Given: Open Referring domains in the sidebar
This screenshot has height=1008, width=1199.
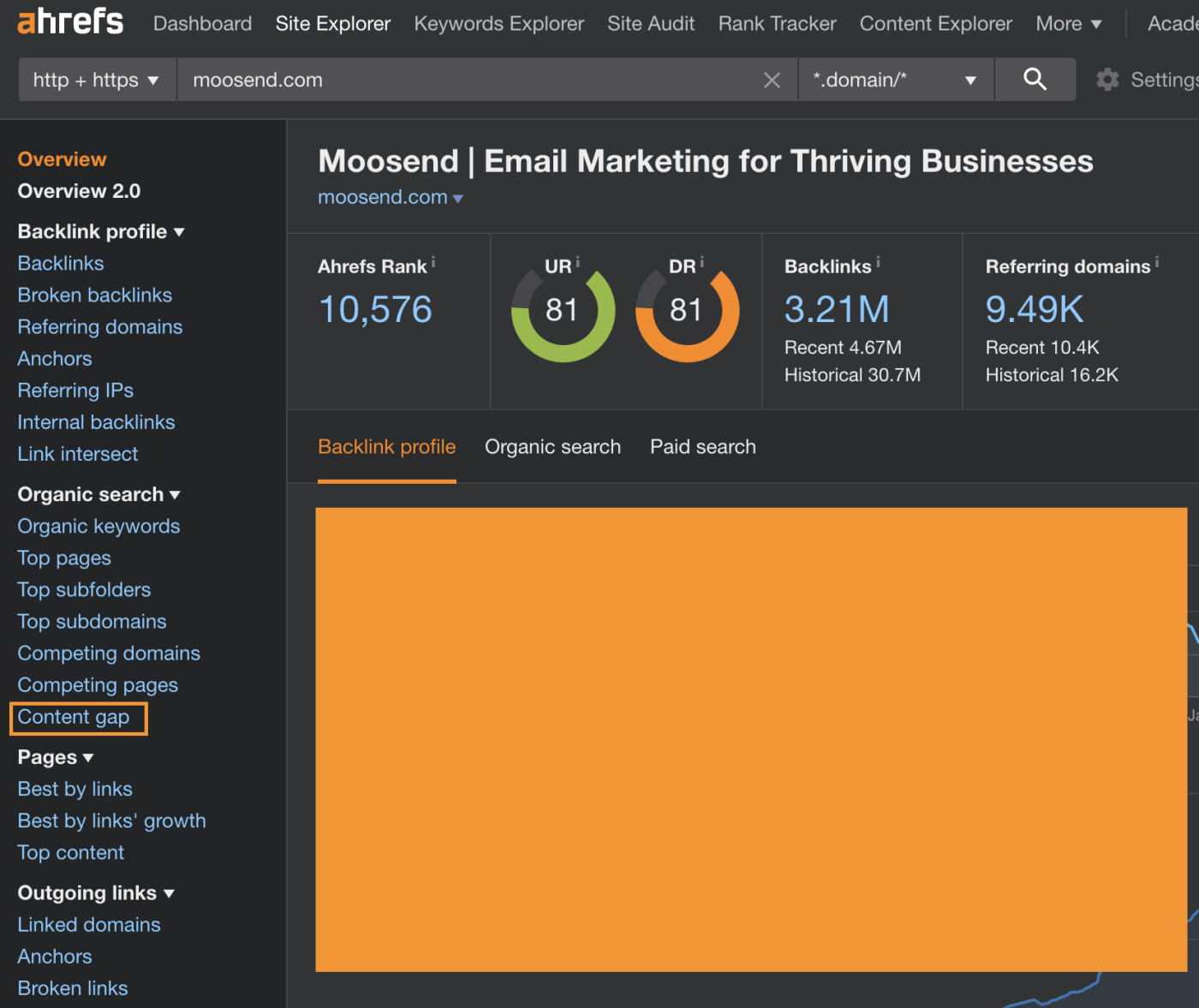Looking at the screenshot, I should point(100,326).
